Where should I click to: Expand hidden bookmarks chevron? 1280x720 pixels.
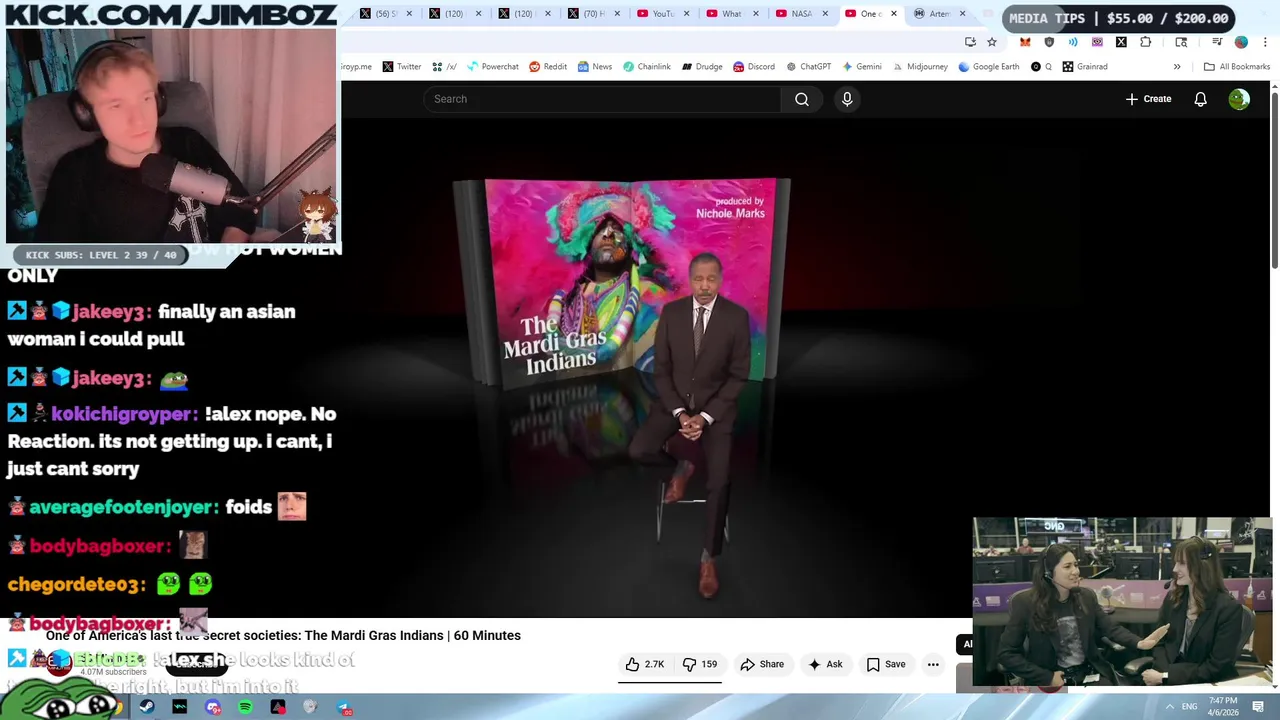point(1177,67)
